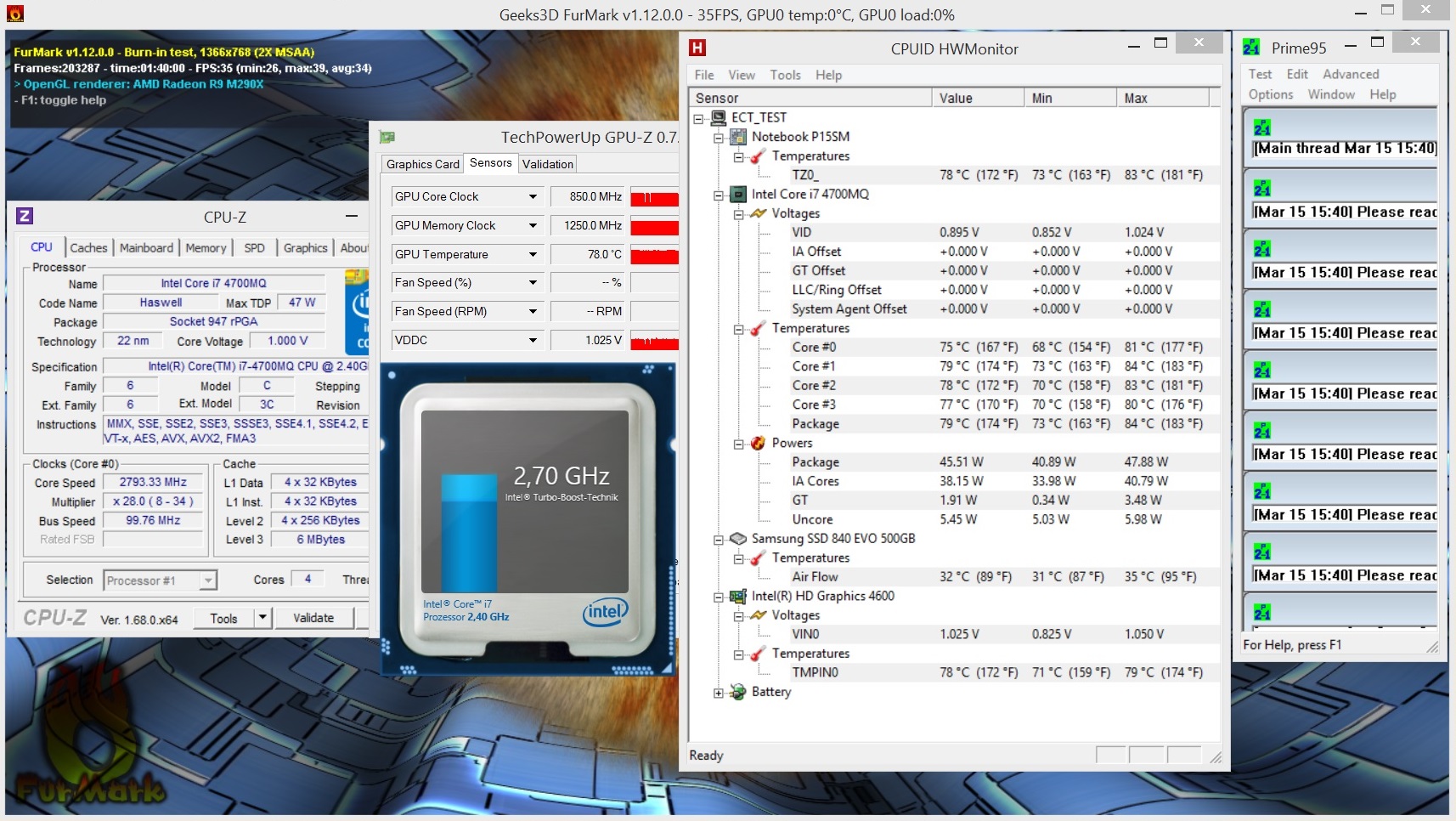The width and height of the screenshot is (1456, 821).
Task: Open the VDDC sensor dropdown in GPU-Z
Action: pos(533,341)
